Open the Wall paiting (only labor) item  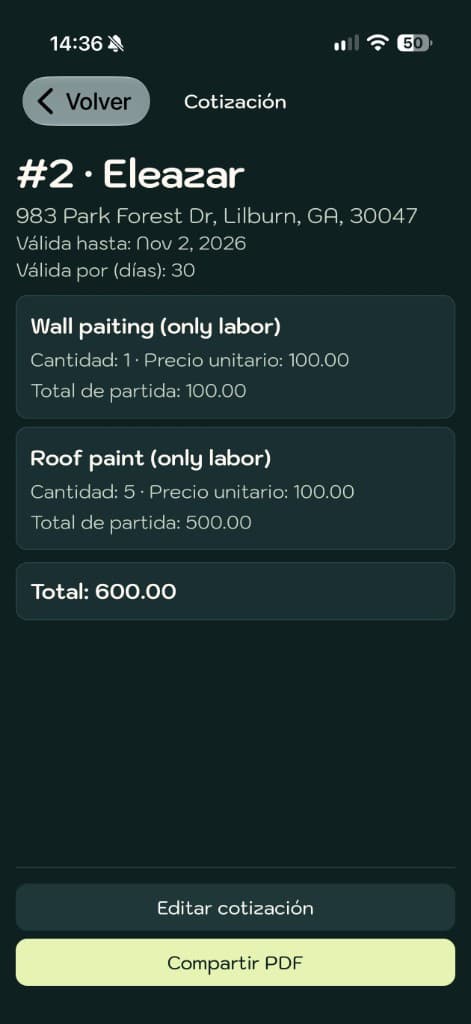tap(235, 357)
